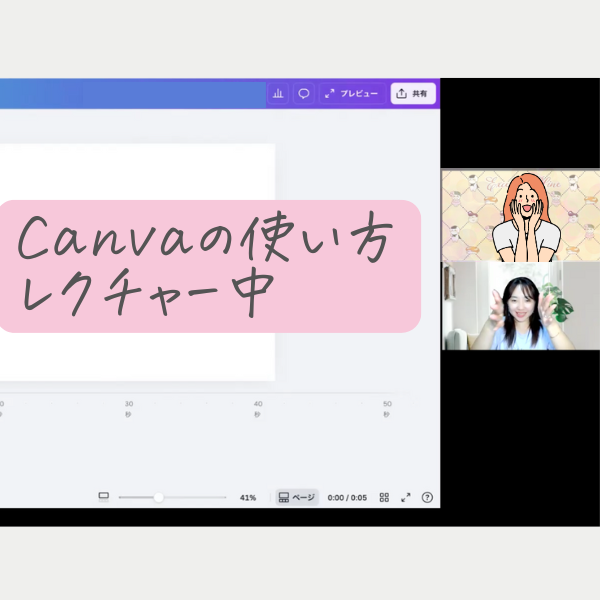Viewport: 600px width, 600px height.
Task: Open the 41% zoom level menu
Action: [248, 497]
